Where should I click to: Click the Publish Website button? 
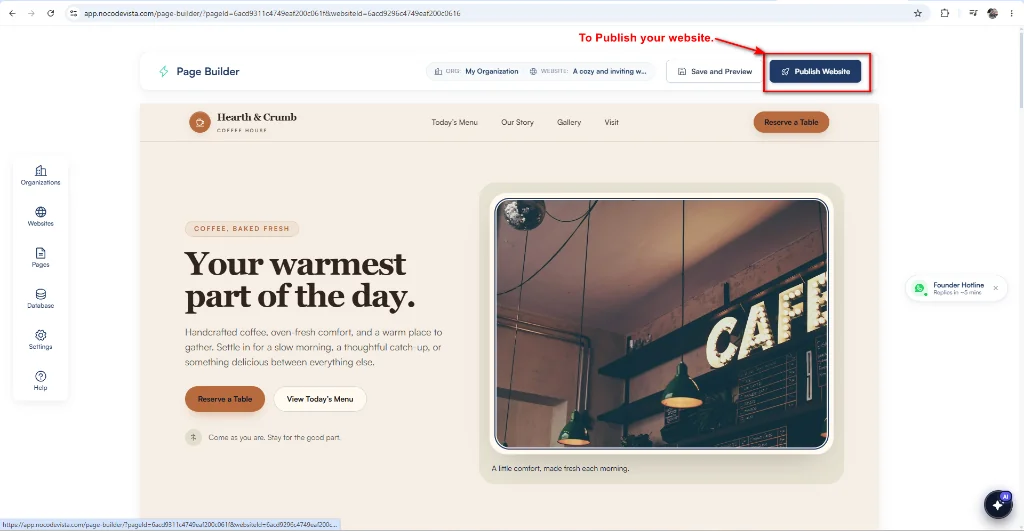pos(815,71)
